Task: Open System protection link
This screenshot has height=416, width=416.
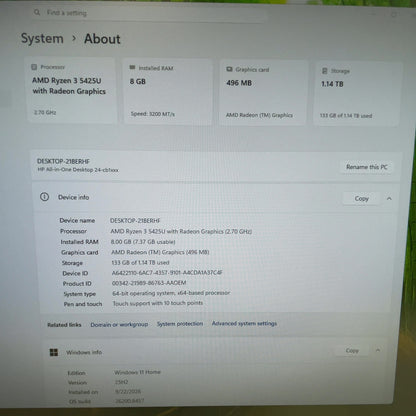Action: 180,324
